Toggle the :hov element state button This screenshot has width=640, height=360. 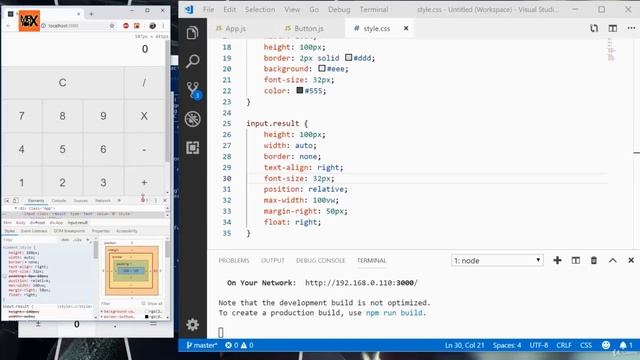(65, 240)
